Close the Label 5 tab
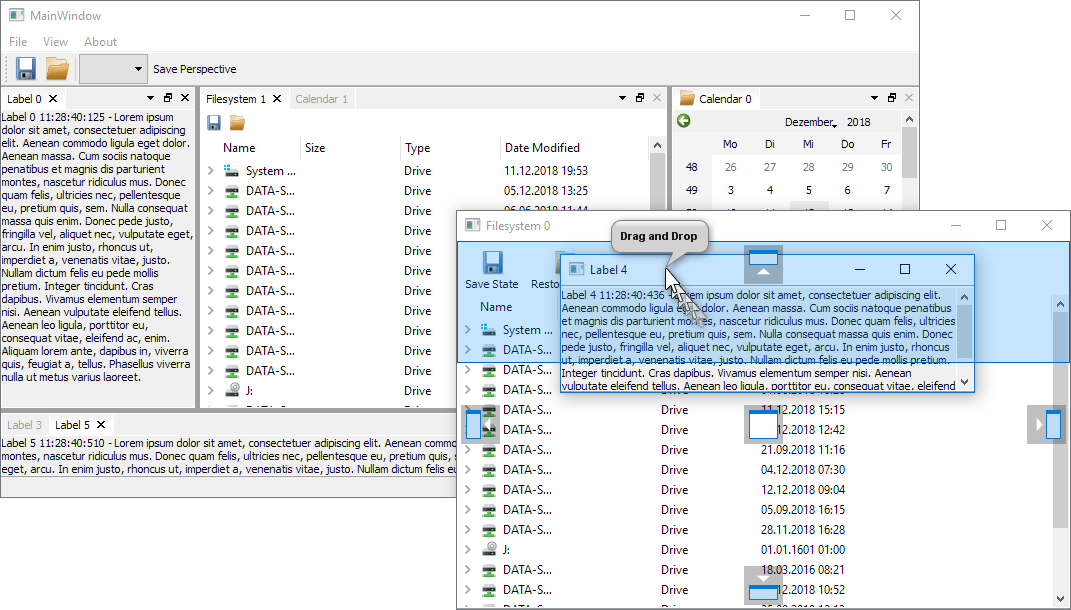 click(100, 424)
